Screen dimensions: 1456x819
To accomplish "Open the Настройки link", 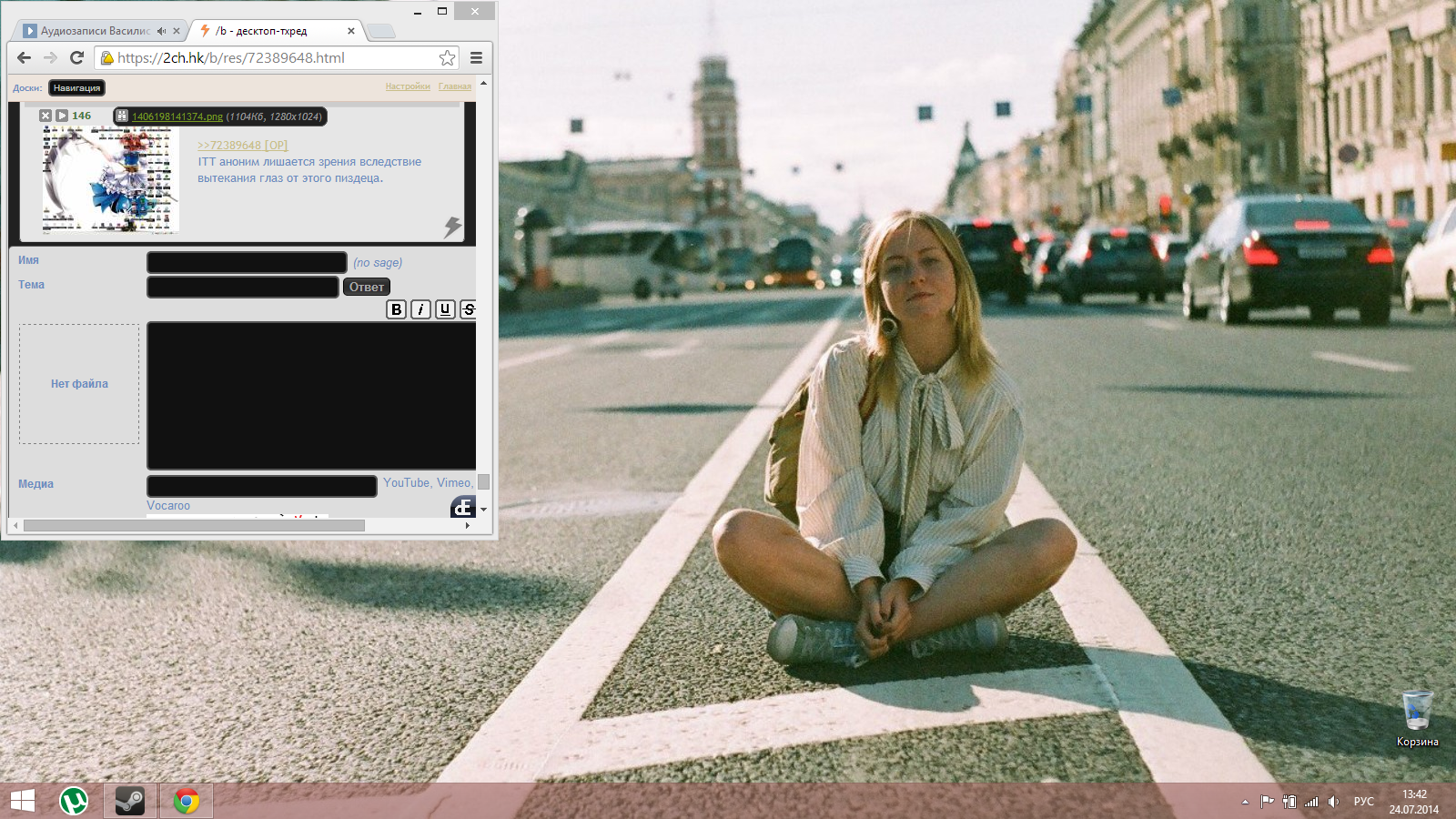I will [x=408, y=86].
